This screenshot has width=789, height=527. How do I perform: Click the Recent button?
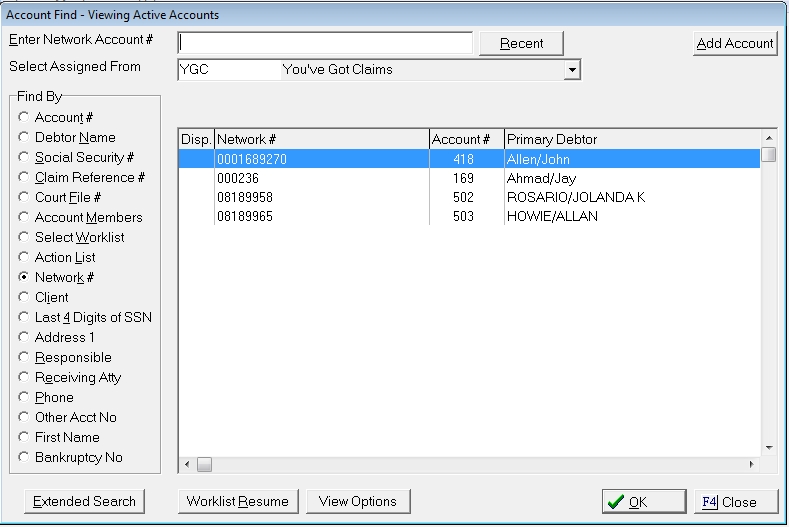521,43
